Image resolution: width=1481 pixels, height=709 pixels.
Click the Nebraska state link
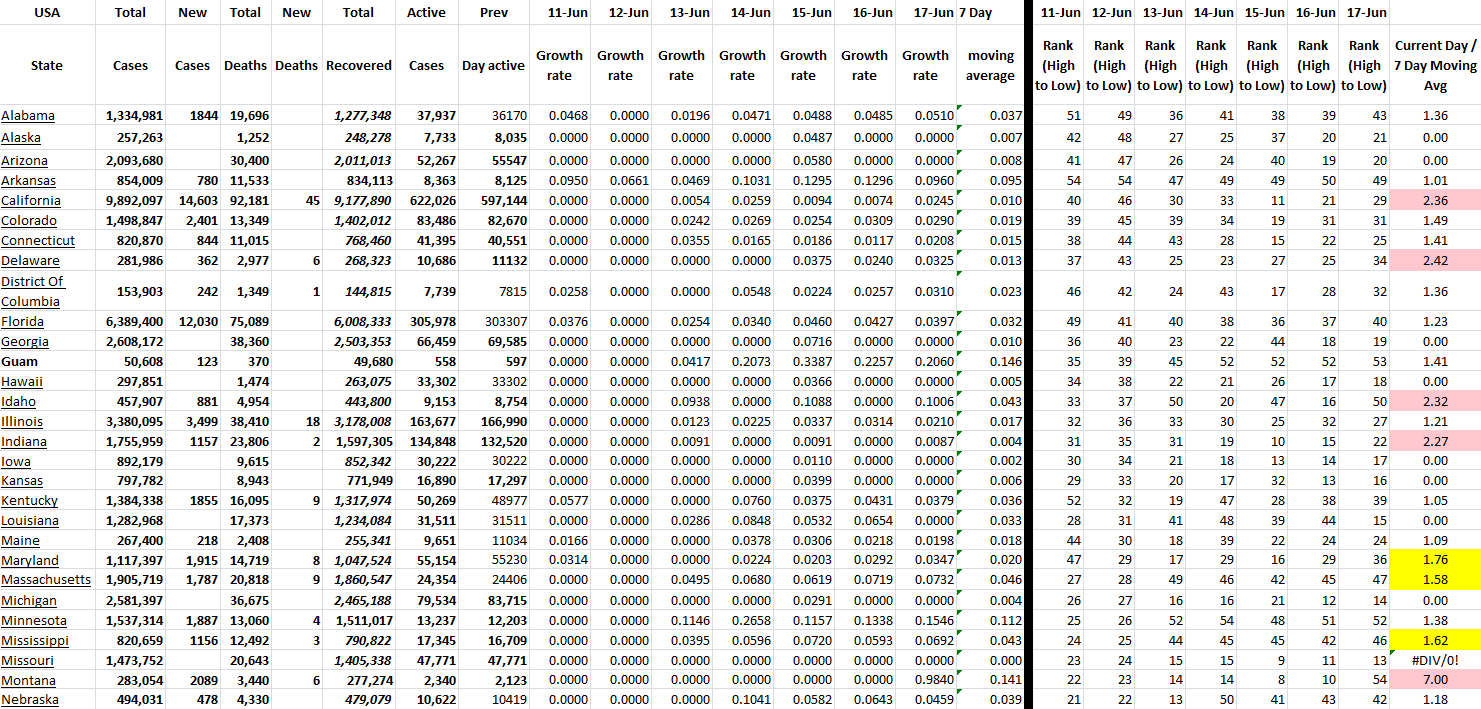(30, 700)
